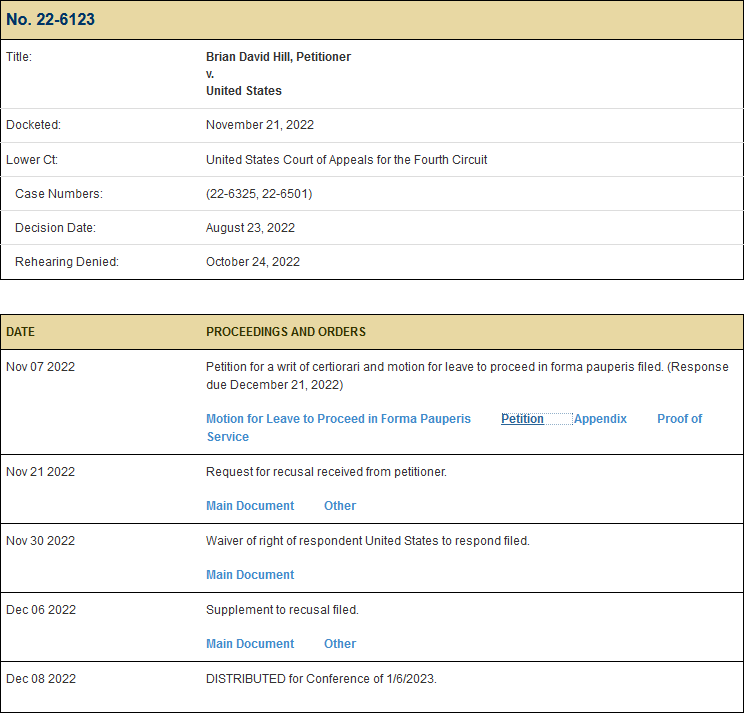Select 'DISTRIBUTED for Conference of 1/6/2023.' text
This screenshot has width=744, height=713.
pos(321,679)
